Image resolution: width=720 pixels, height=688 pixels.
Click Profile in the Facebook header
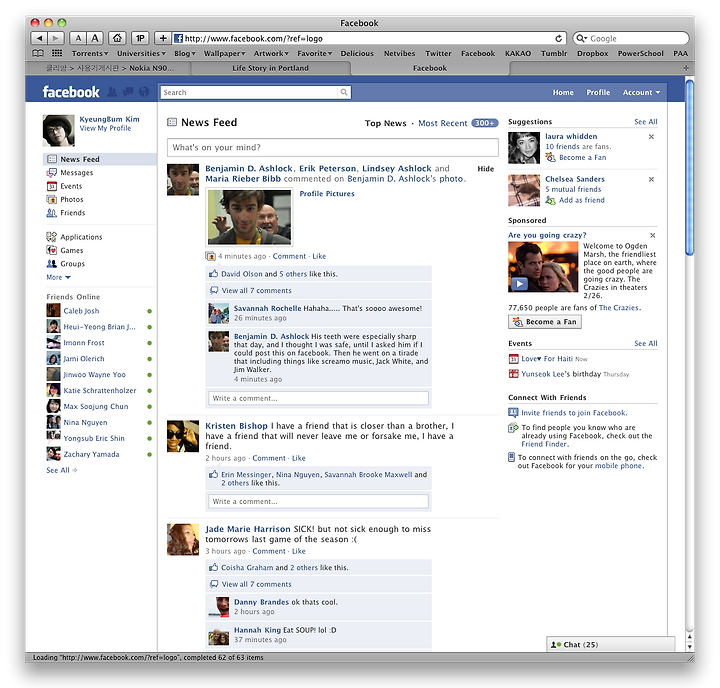(598, 92)
